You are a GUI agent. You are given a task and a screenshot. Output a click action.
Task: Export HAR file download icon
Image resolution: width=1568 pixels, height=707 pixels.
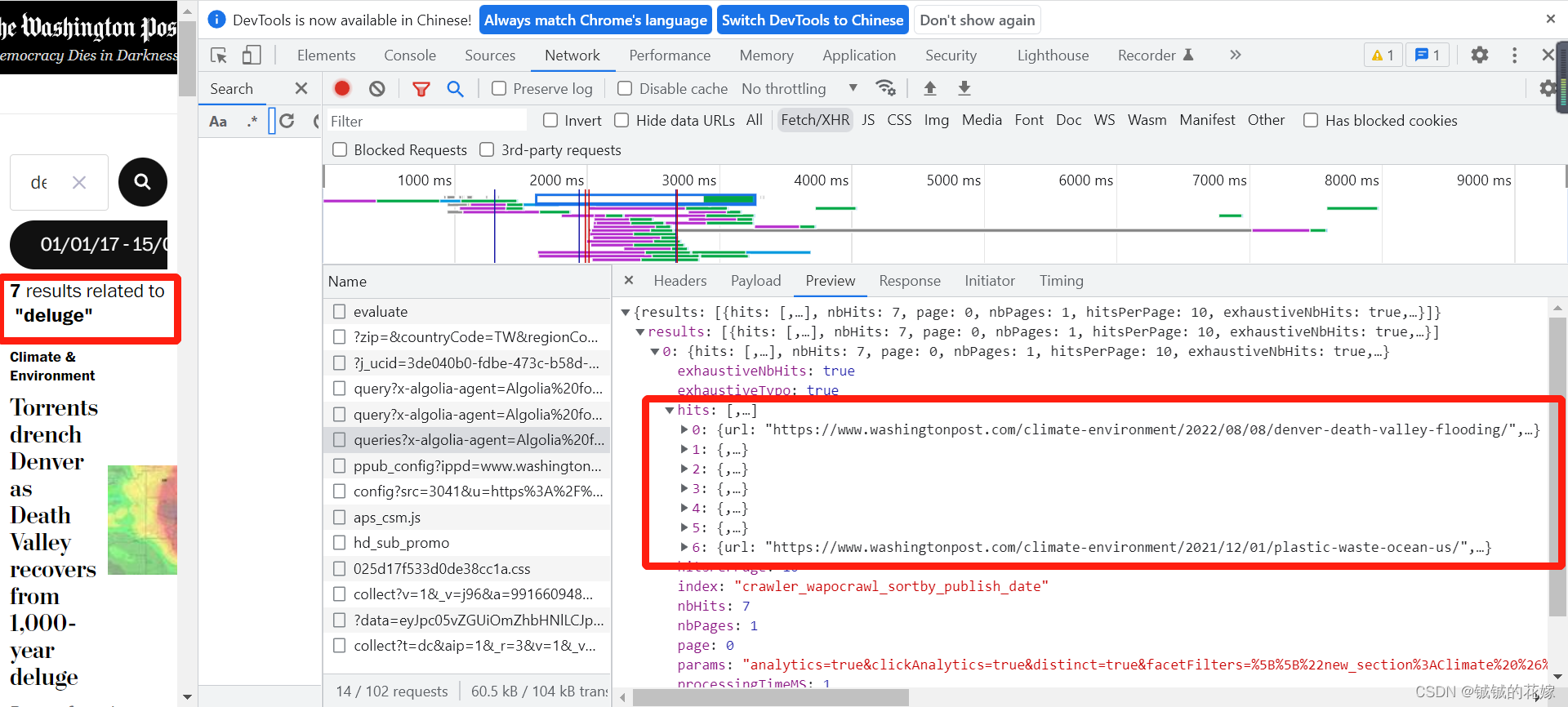click(x=964, y=88)
